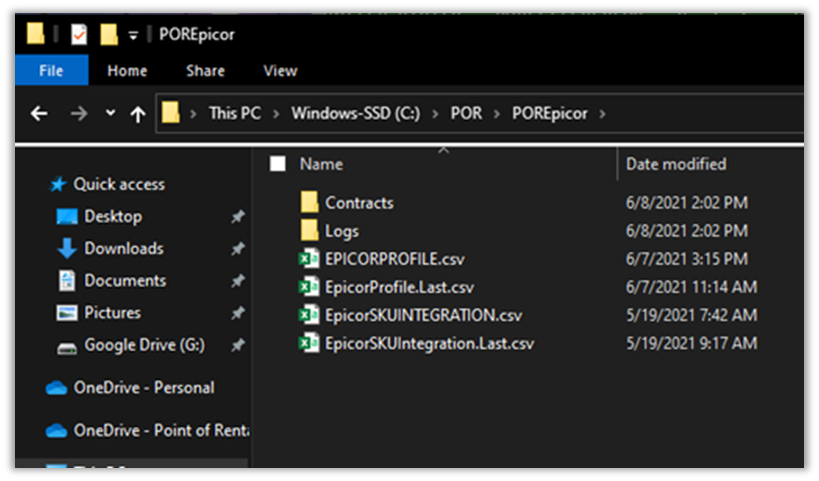Unpin Documents using its pin icon

click(237, 281)
